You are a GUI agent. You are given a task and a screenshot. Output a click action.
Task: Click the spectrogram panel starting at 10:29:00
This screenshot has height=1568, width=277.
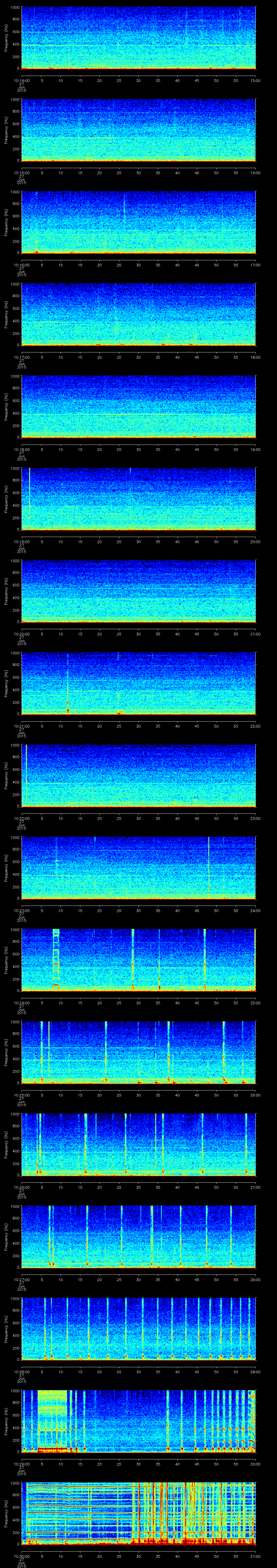[x=139, y=1421]
